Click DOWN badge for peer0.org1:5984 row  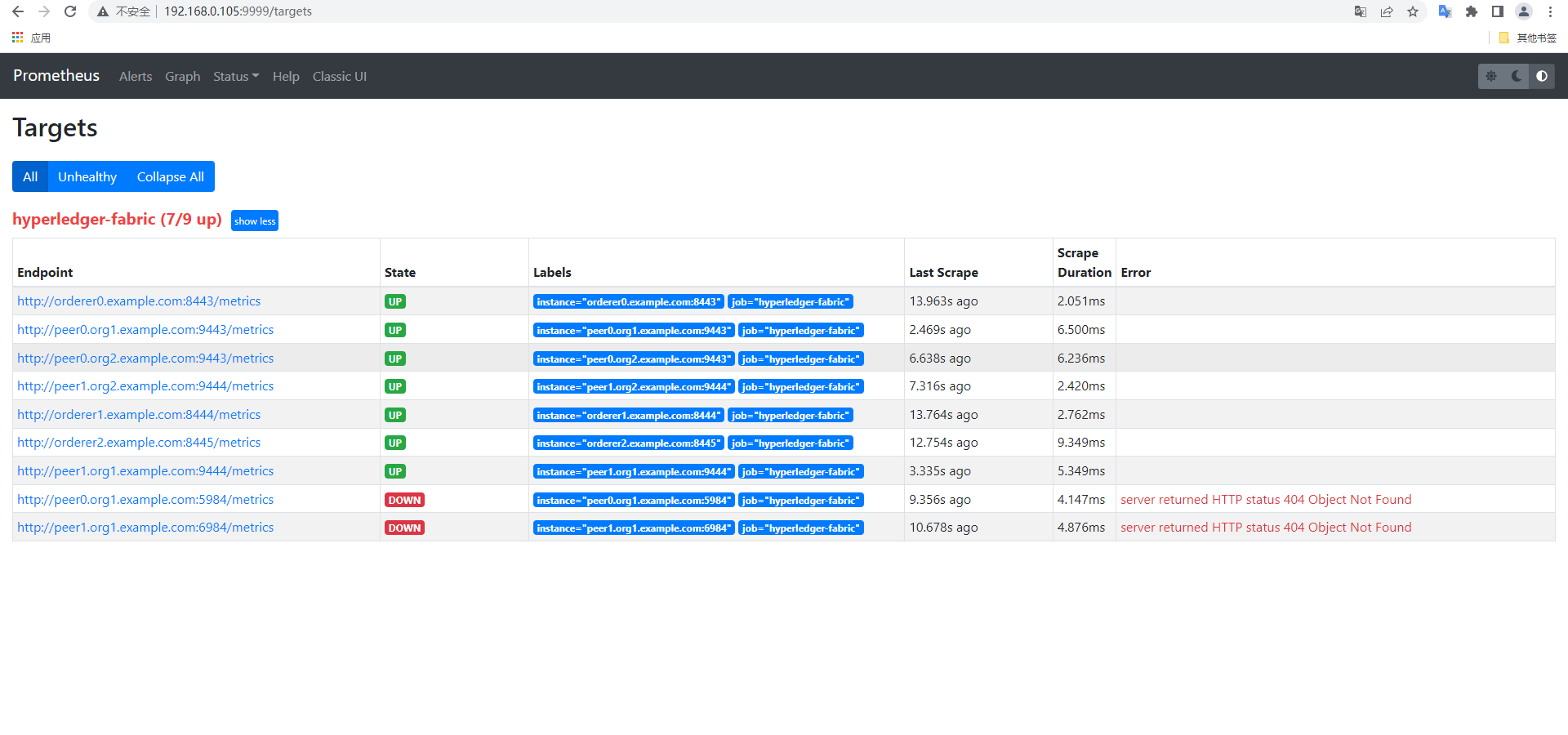404,500
